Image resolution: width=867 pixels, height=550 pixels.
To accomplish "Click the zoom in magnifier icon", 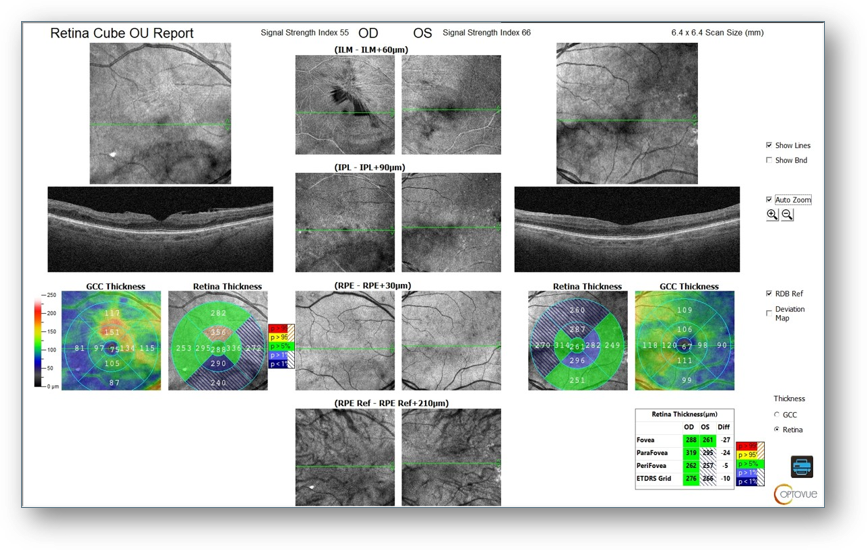I will [x=772, y=215].
